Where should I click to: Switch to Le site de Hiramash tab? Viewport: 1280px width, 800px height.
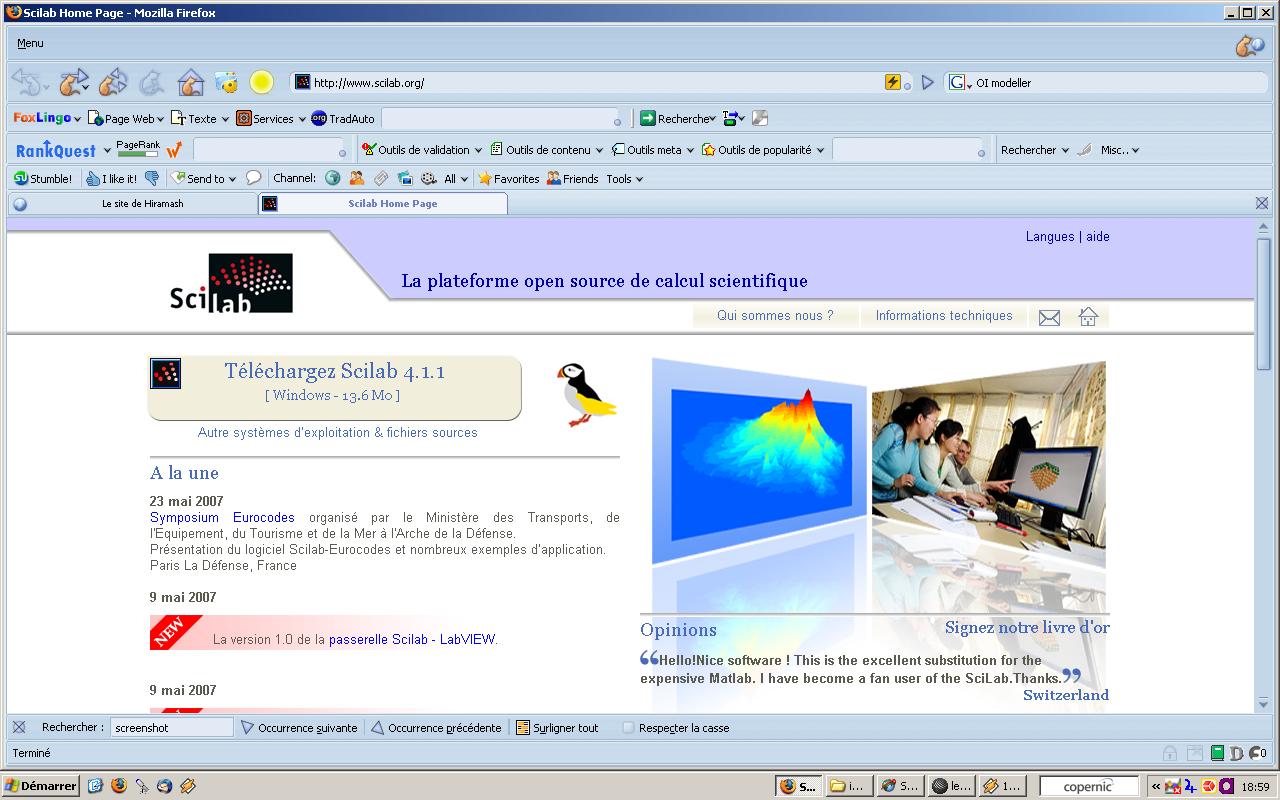[x=133, y=203]
